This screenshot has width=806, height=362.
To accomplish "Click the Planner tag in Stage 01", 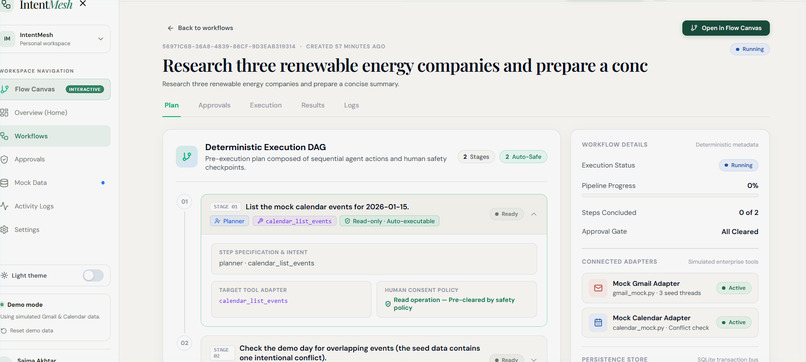I will 229,221.
